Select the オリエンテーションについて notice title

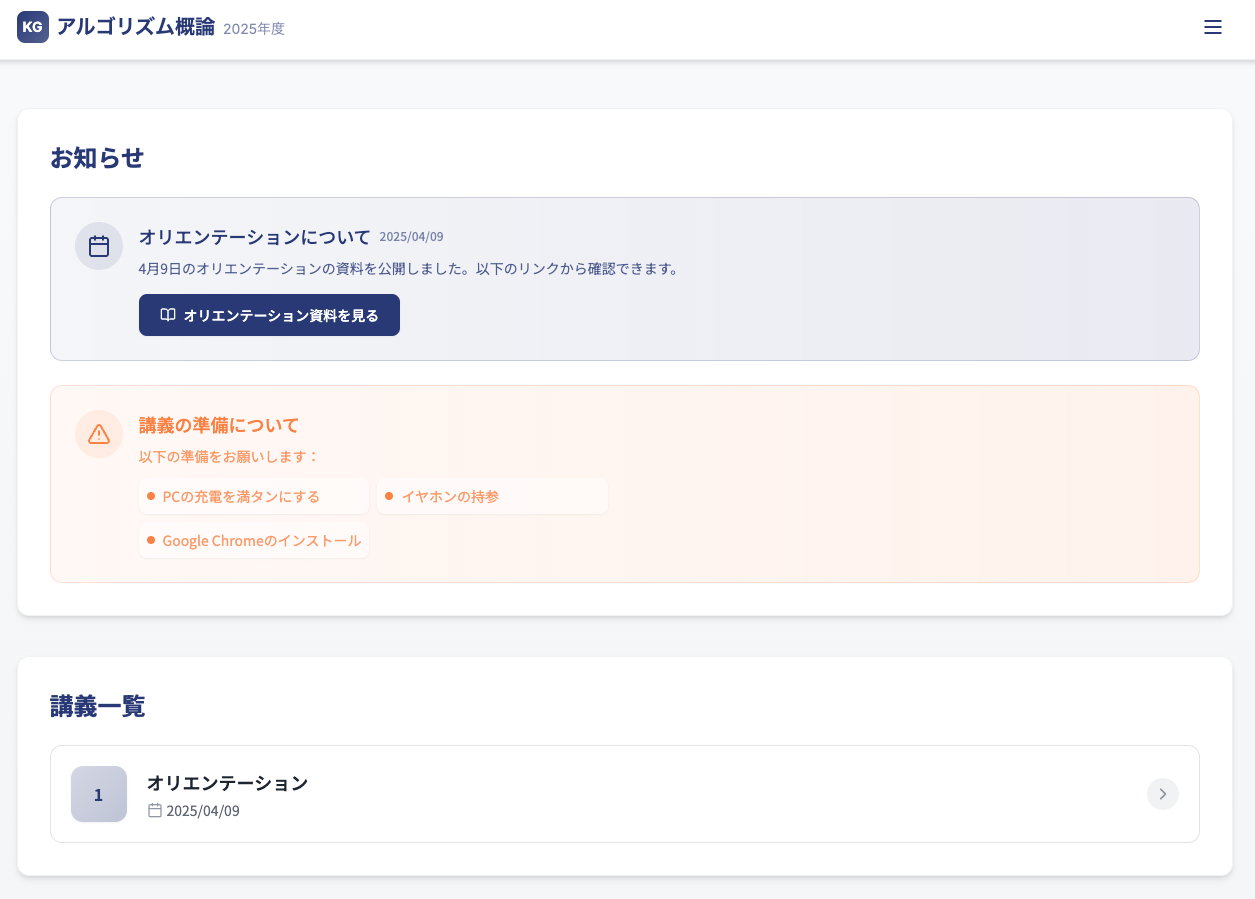tap(254, 237)
